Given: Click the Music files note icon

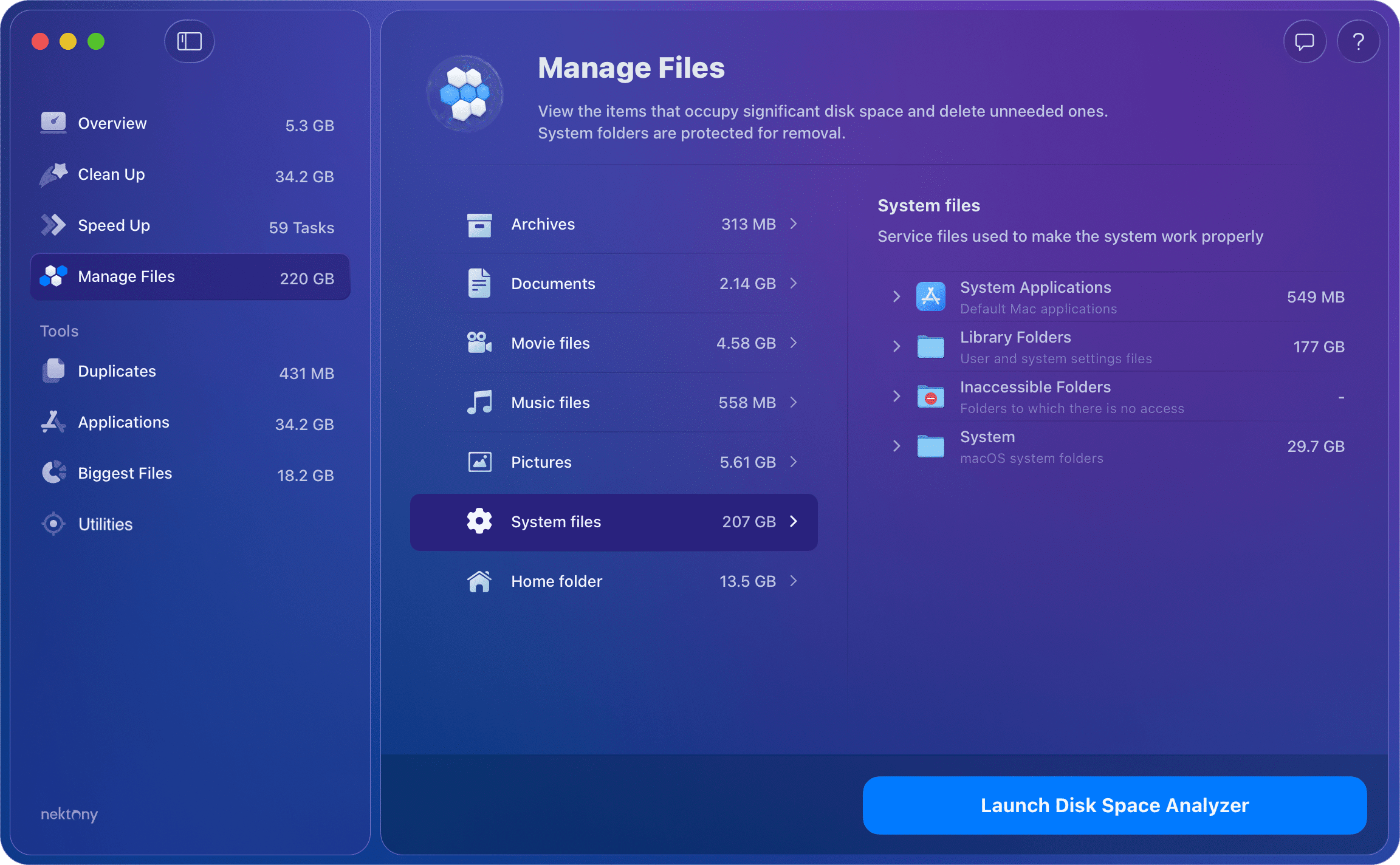Looking at the screenshot, I should [x=479, y=402].
